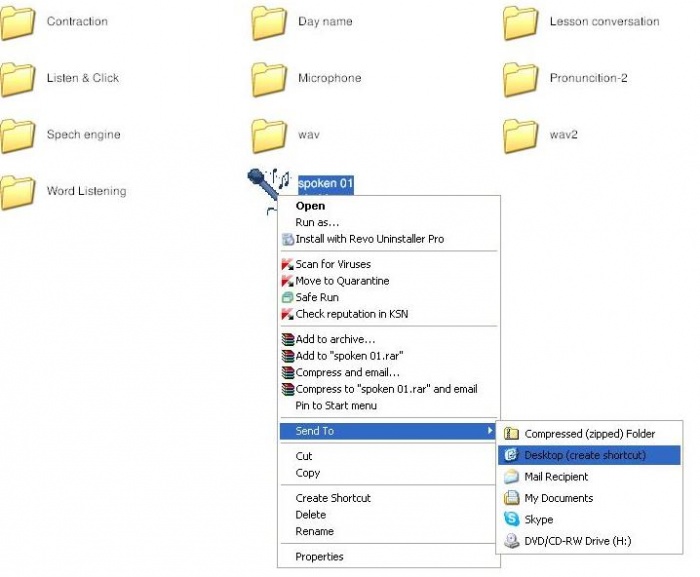Click the "DVD/CD-RW Drive (H:)" label
The width and height of the screenshot is (700, 577).
(578, 541)
